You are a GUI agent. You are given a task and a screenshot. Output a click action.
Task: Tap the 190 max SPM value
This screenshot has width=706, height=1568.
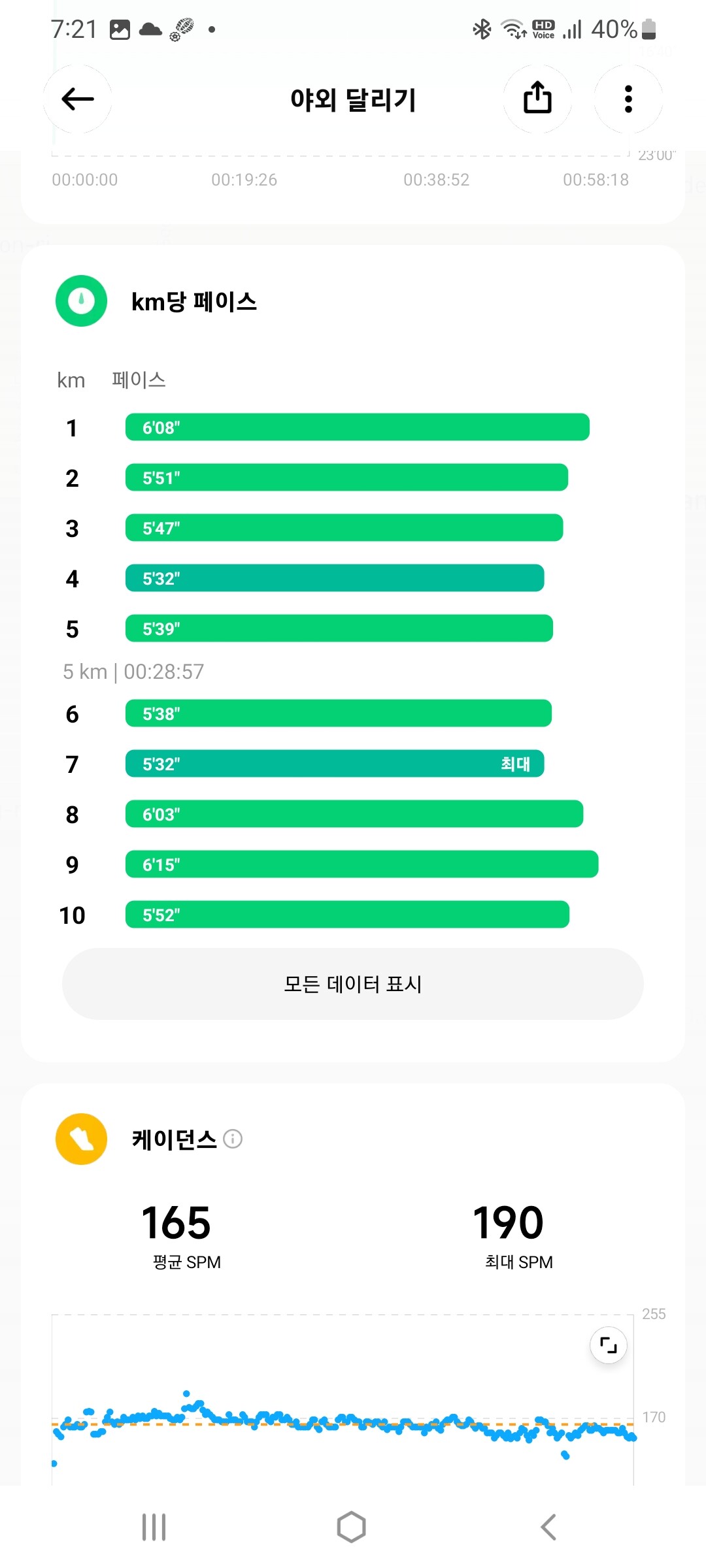click(x=509, y=1223)
